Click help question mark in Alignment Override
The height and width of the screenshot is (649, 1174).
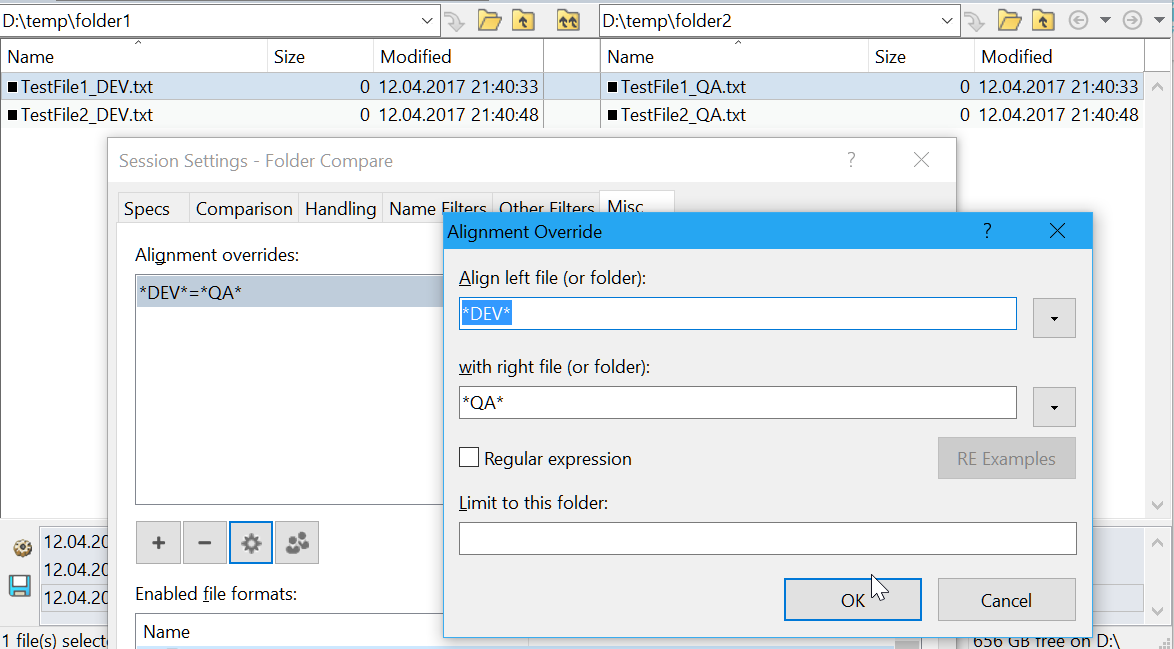987,231
